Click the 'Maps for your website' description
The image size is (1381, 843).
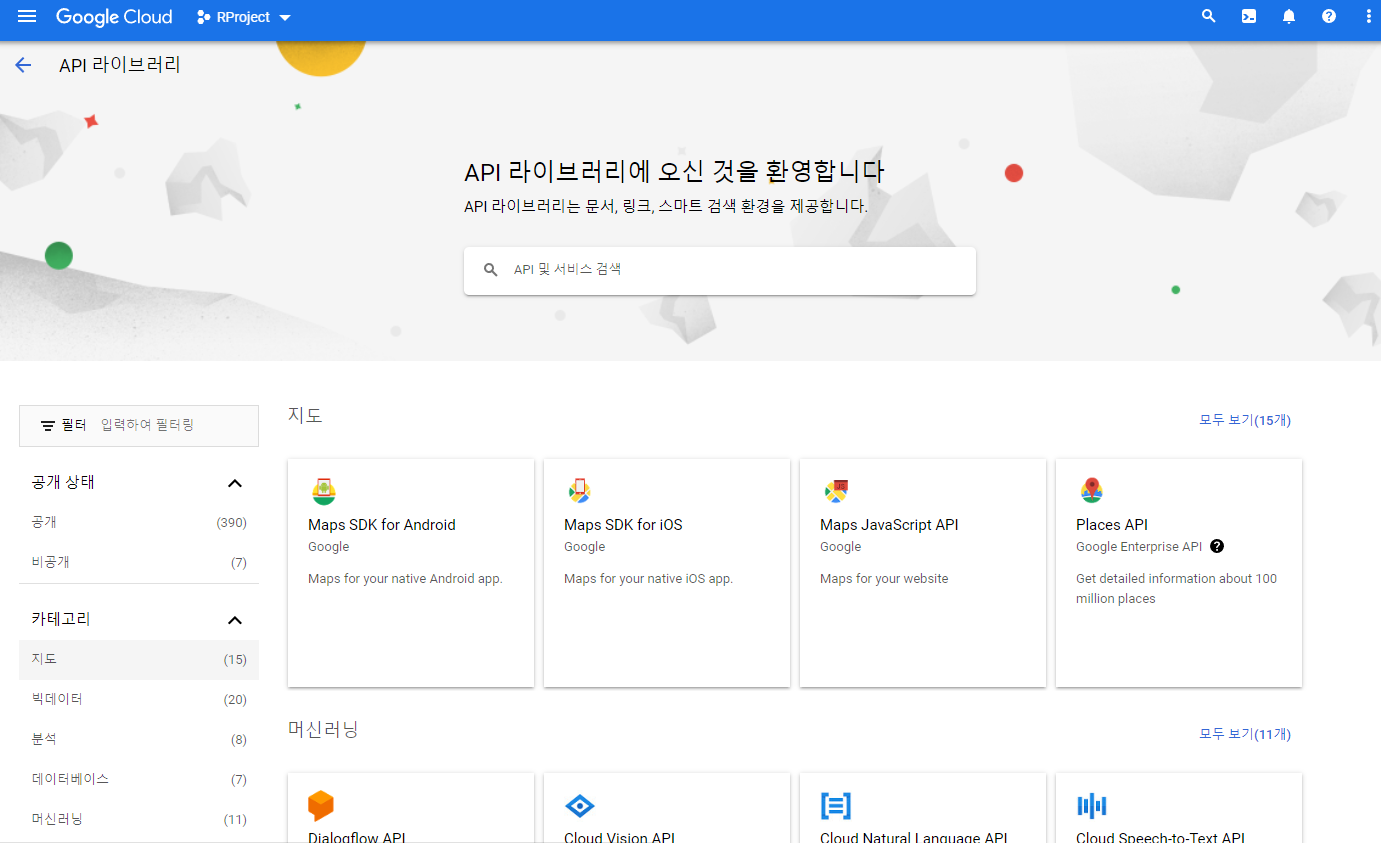tap(884, 579)
